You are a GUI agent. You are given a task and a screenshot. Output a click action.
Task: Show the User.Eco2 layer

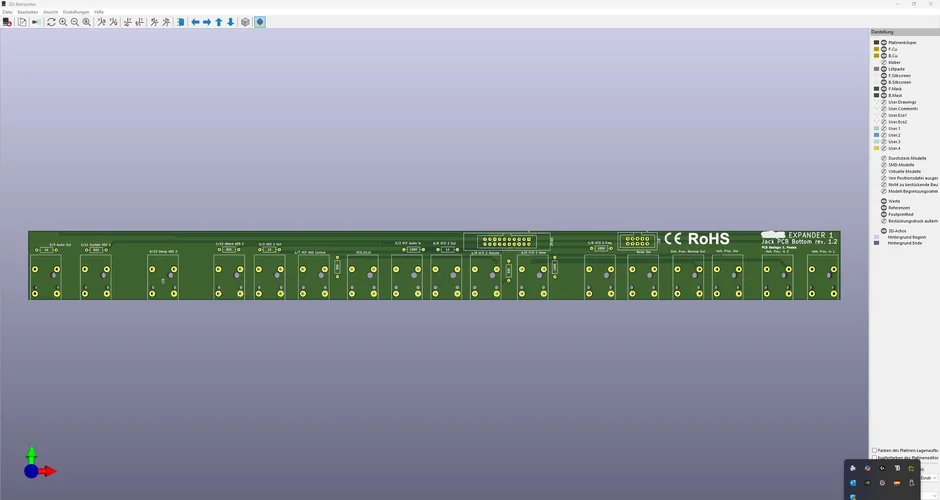884,122
